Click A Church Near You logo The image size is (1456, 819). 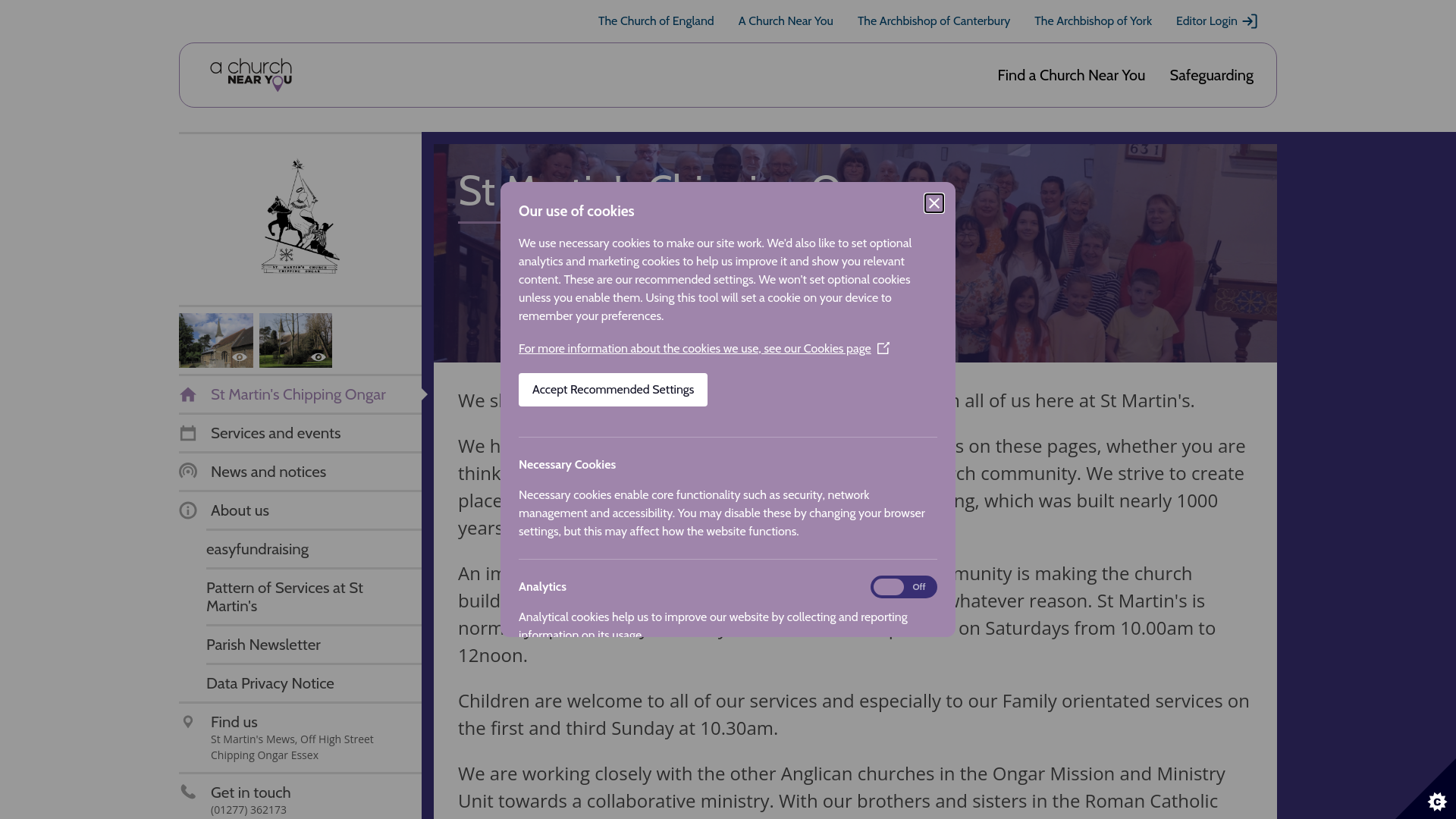pos(251,75)
